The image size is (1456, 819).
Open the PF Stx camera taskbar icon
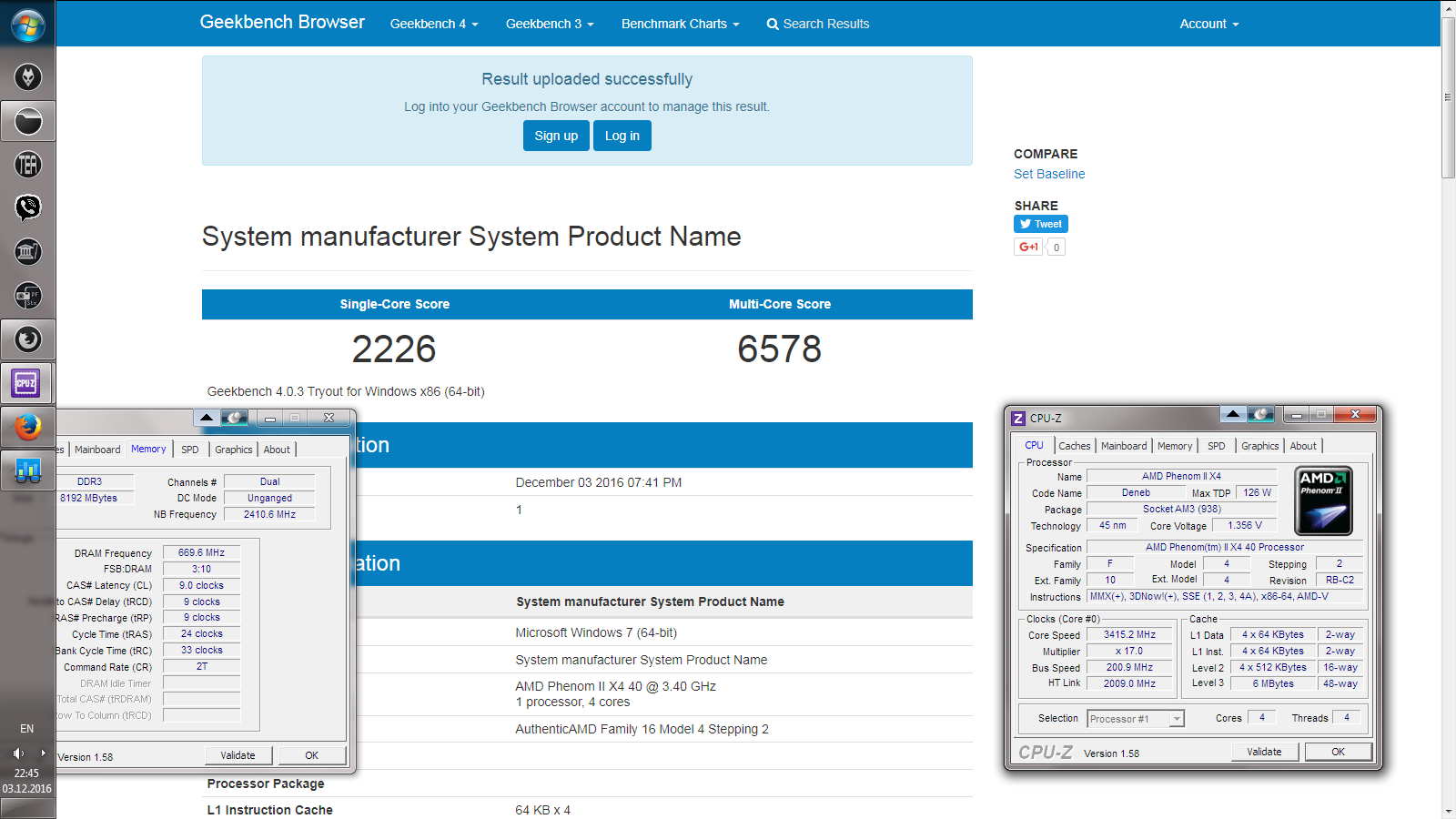tap(28, 296)
